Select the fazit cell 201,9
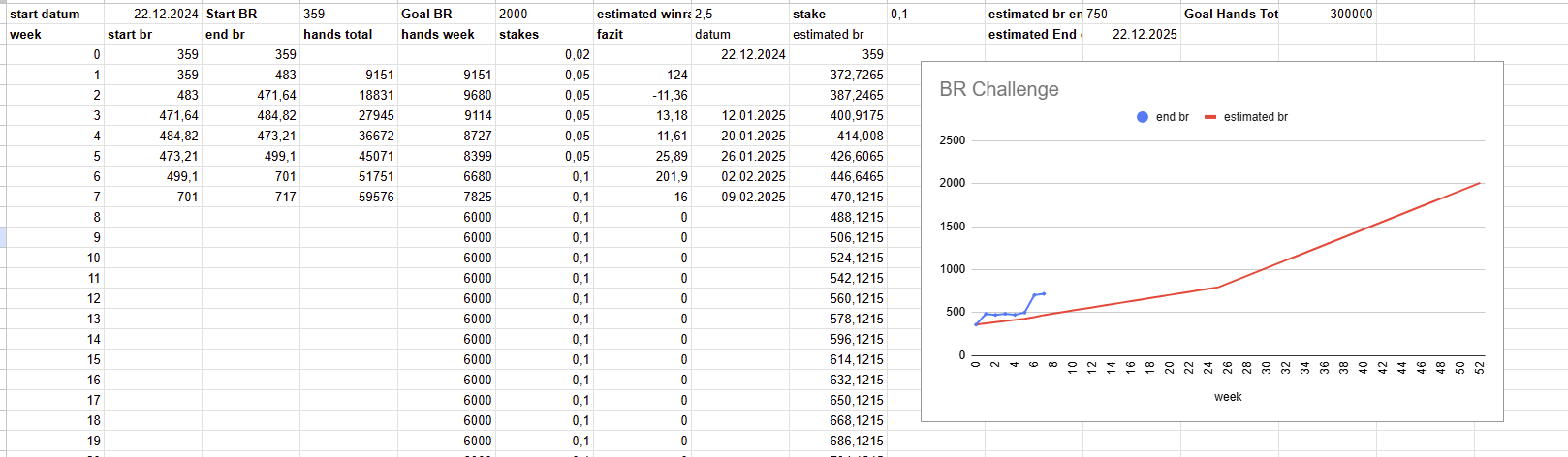The width and height of the screenshot is (1568, 457). [x=643, y=176]
